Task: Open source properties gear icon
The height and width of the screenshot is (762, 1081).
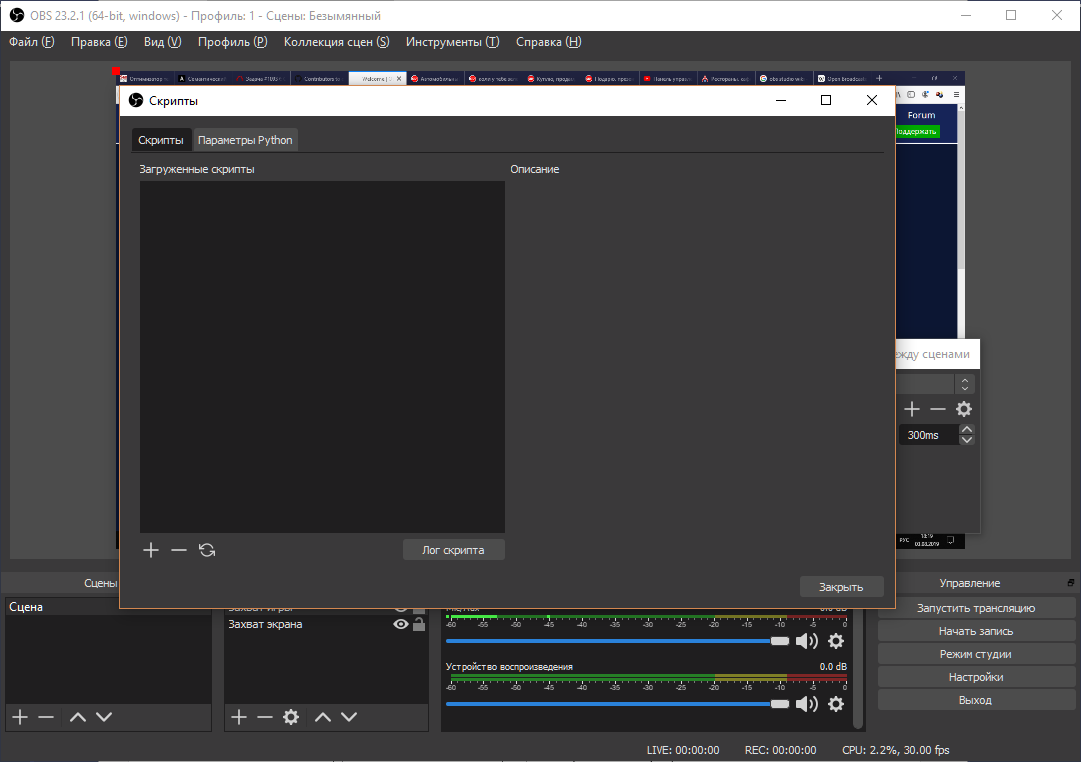Action: [291, 717]
